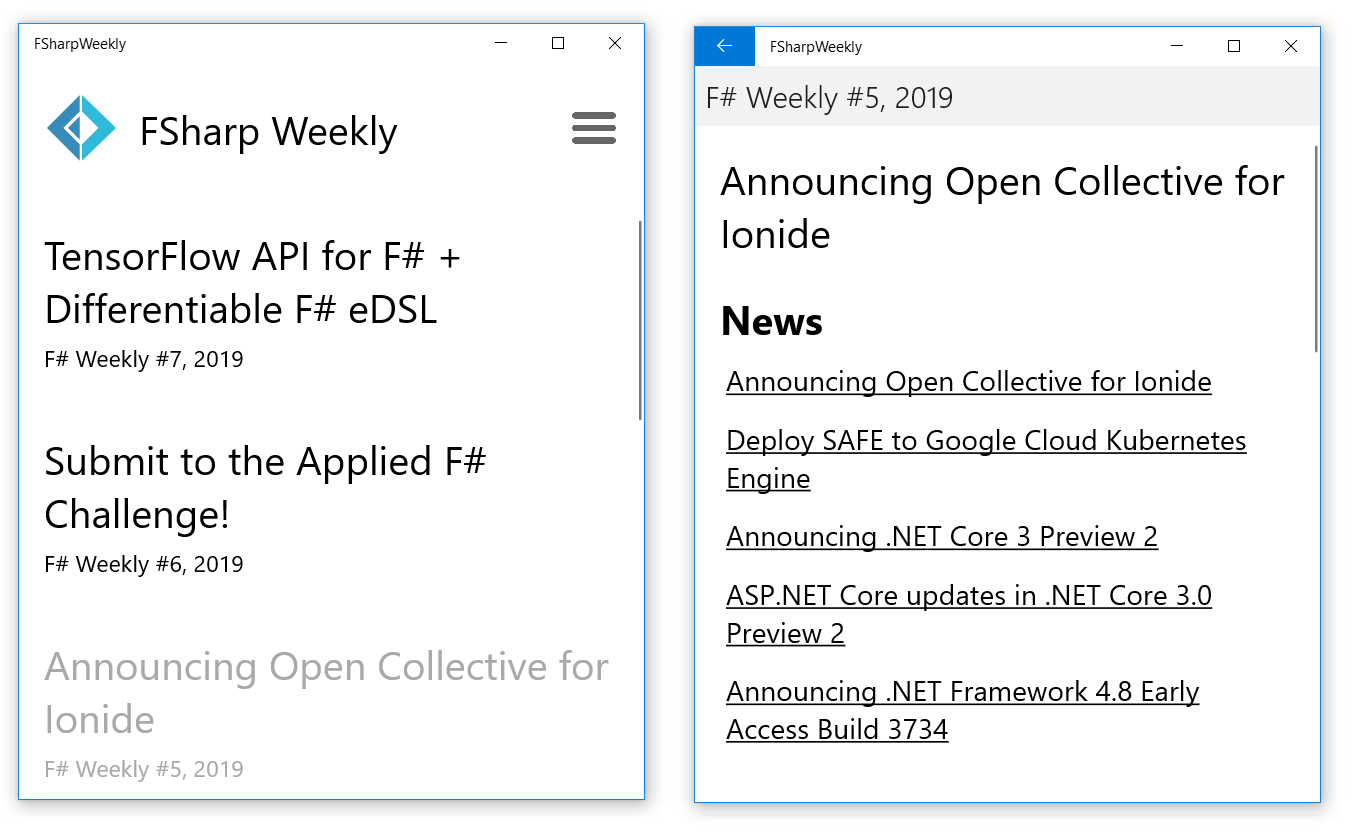Minimize the right FSharpWeekly window

(x=1177, y=46)
